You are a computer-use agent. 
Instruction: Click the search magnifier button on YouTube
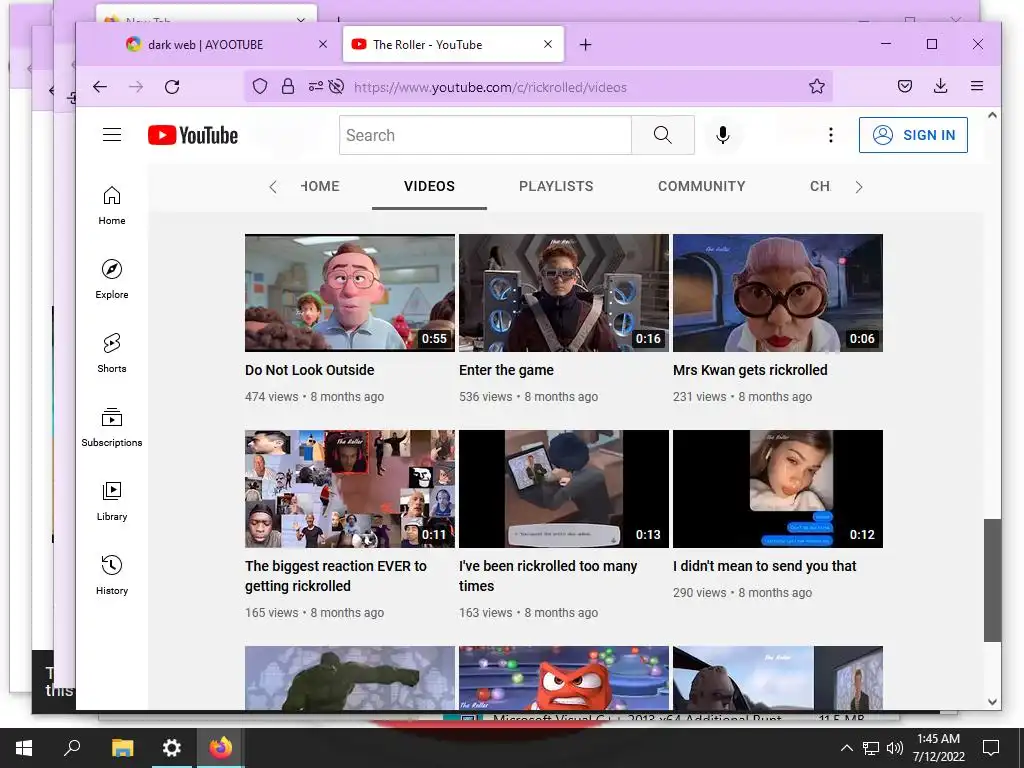point(662,135)
